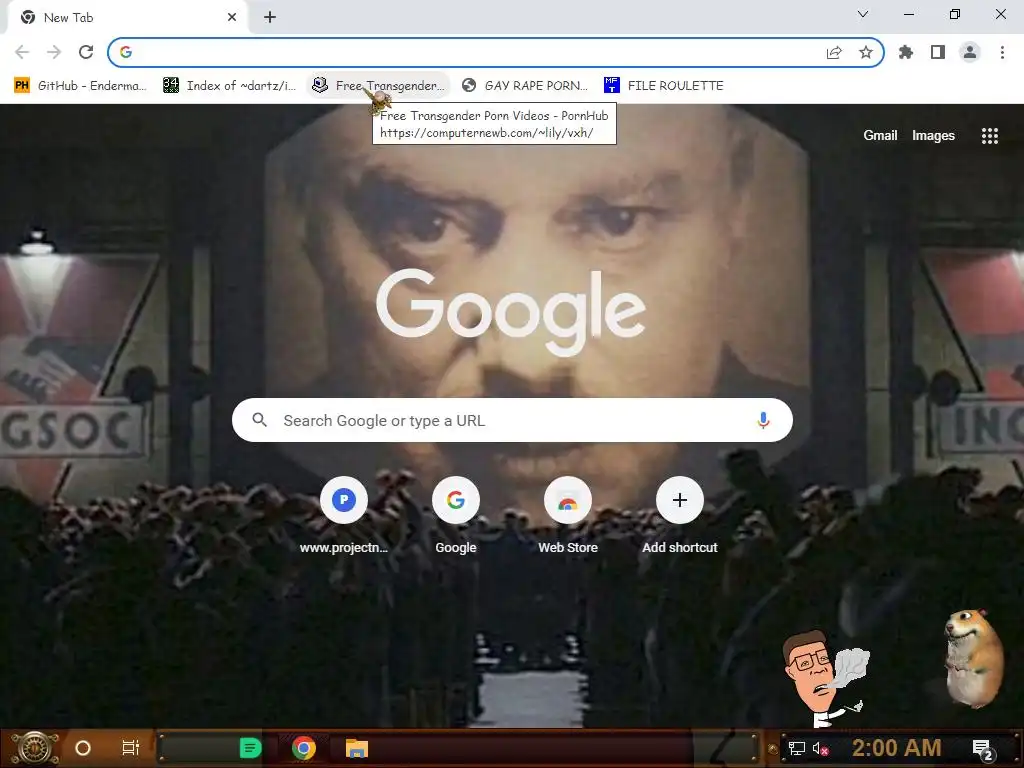The image size is (1024, 768).
Task: Click the Google icon inside the address bar
Action: pos(126,52)
